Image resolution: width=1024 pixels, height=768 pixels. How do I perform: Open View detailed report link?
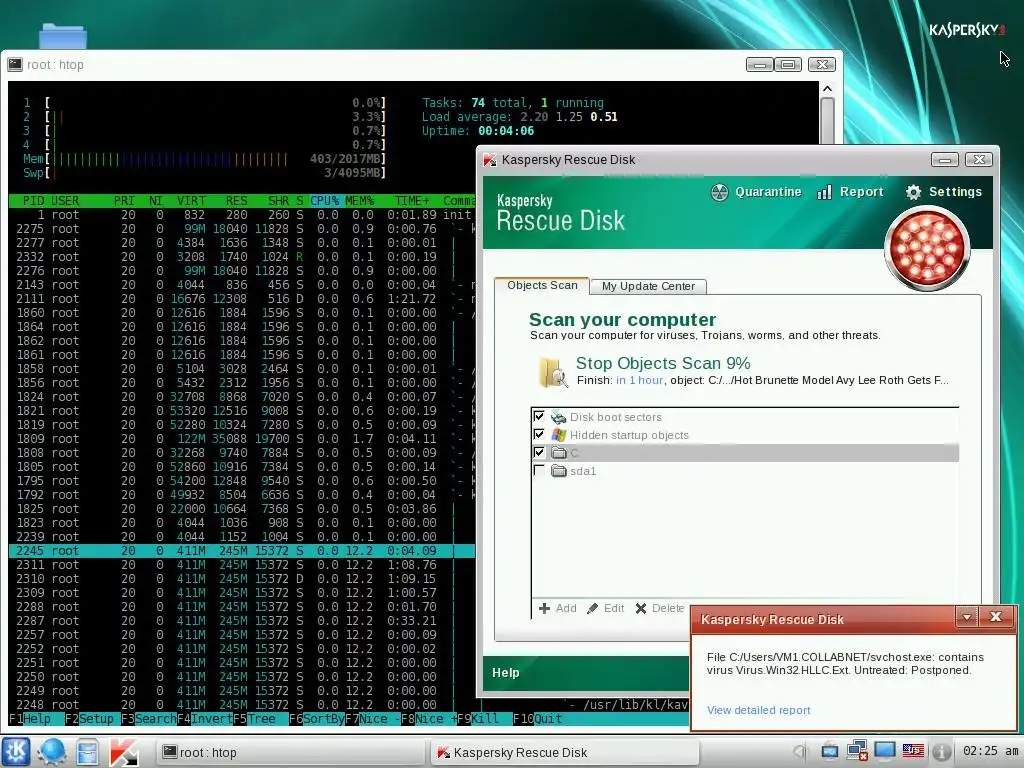(x=758, y=710)
